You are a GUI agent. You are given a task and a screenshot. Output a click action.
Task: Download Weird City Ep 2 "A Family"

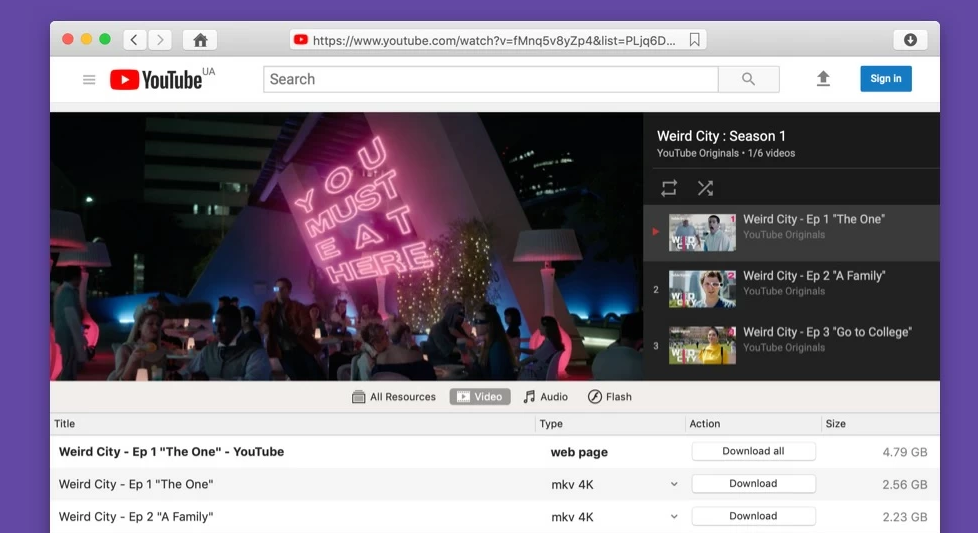tap(753, 516)
